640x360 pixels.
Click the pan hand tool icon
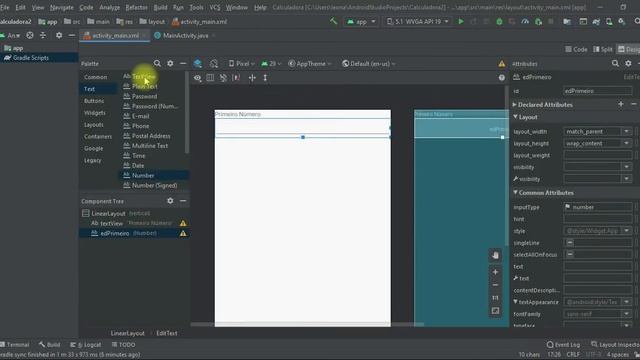tap(495, 256)
